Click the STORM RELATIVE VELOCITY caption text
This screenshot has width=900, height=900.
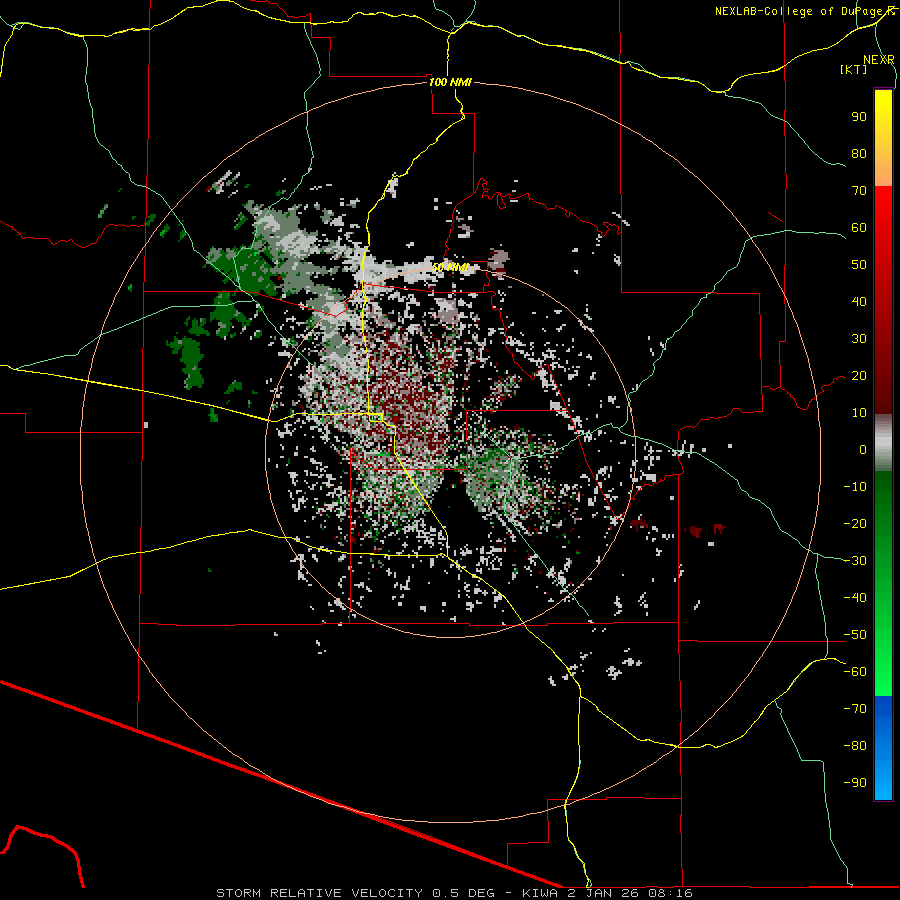[319, 893]
